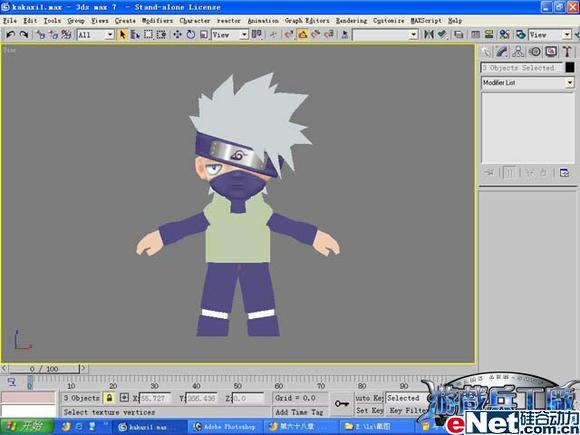Open the Modifiers menu

158,21
